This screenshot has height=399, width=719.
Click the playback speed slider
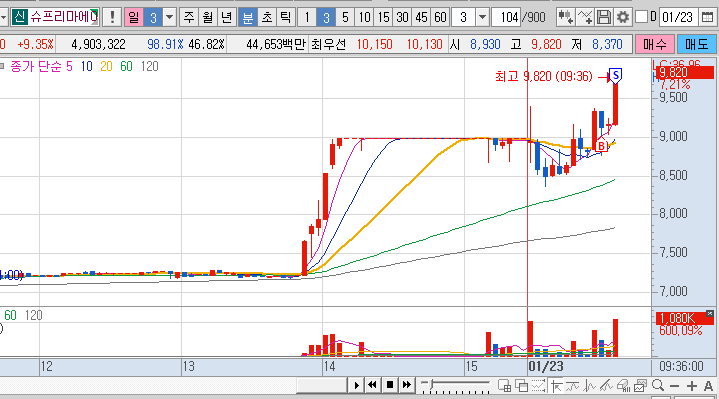click(455, 386)
